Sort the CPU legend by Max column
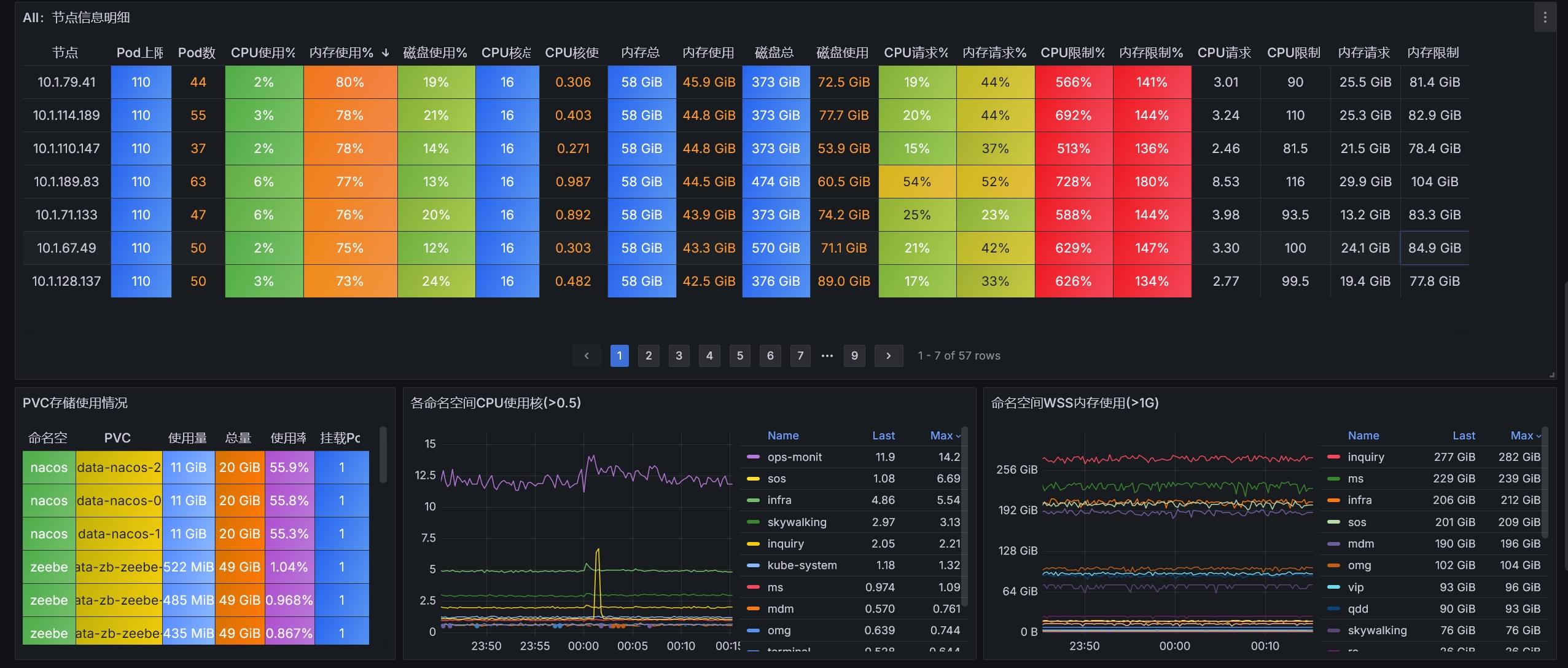The image size is (1568, 668). [x=941, y=436]
